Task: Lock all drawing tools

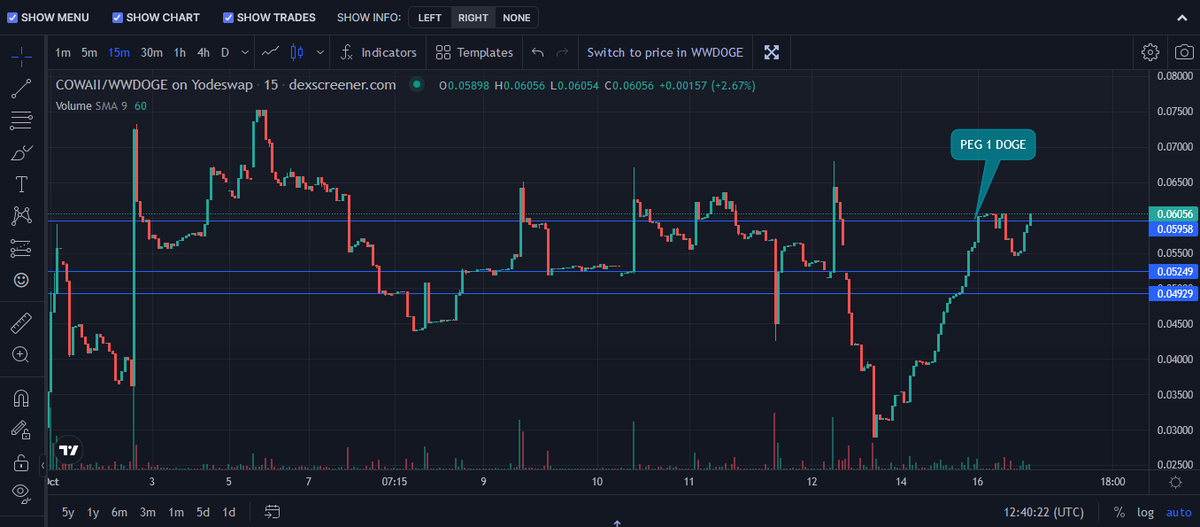Action: (x=21, y=462)
